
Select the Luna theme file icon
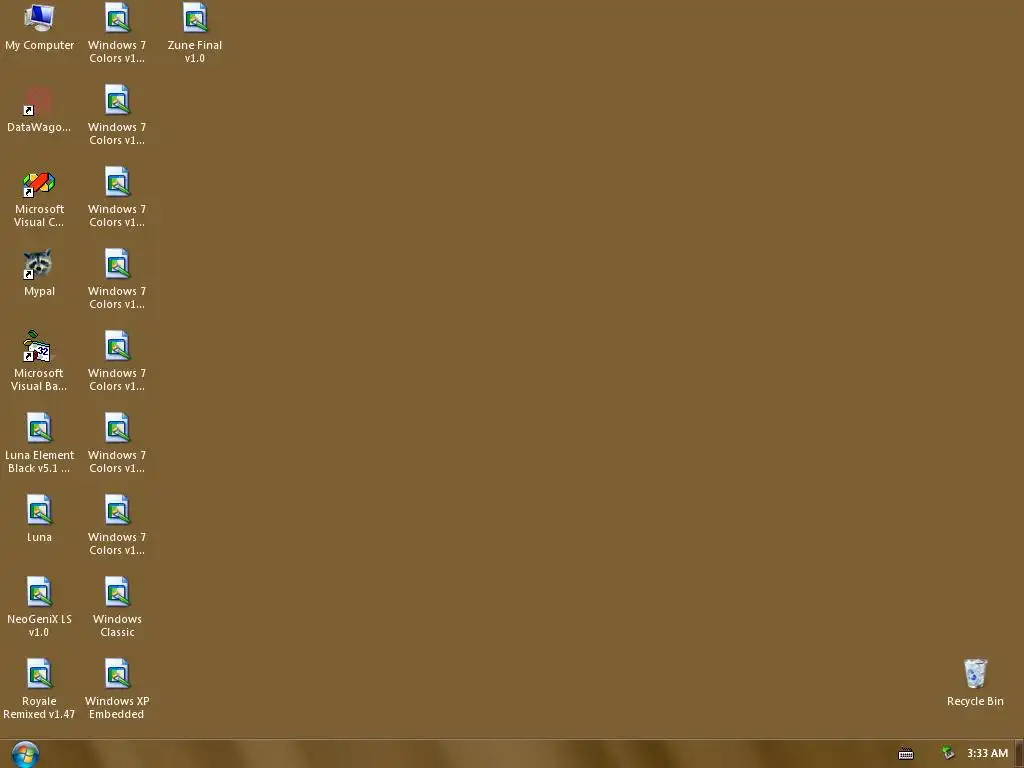(x=39, y=519)
